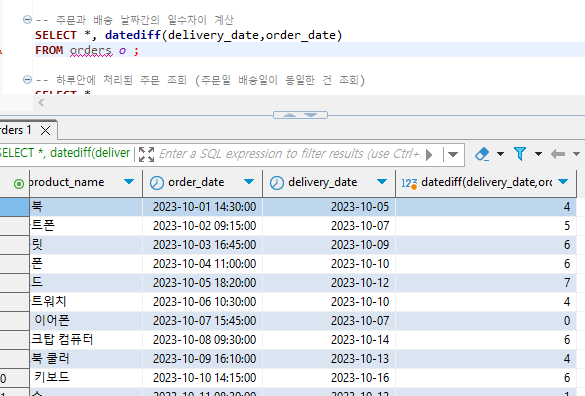This screenshot has height=396, width=585.
Task: Focus the SQL filter expression input
Action: coord(290,154)
